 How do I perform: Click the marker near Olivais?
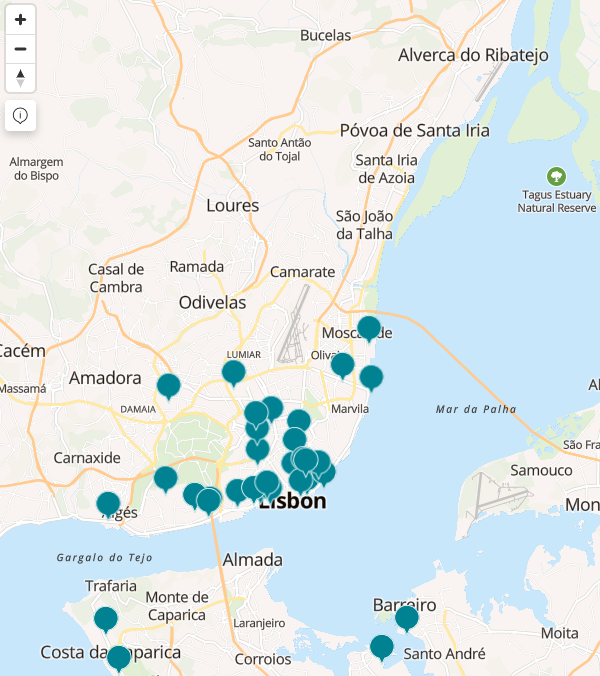click(343, 364)
